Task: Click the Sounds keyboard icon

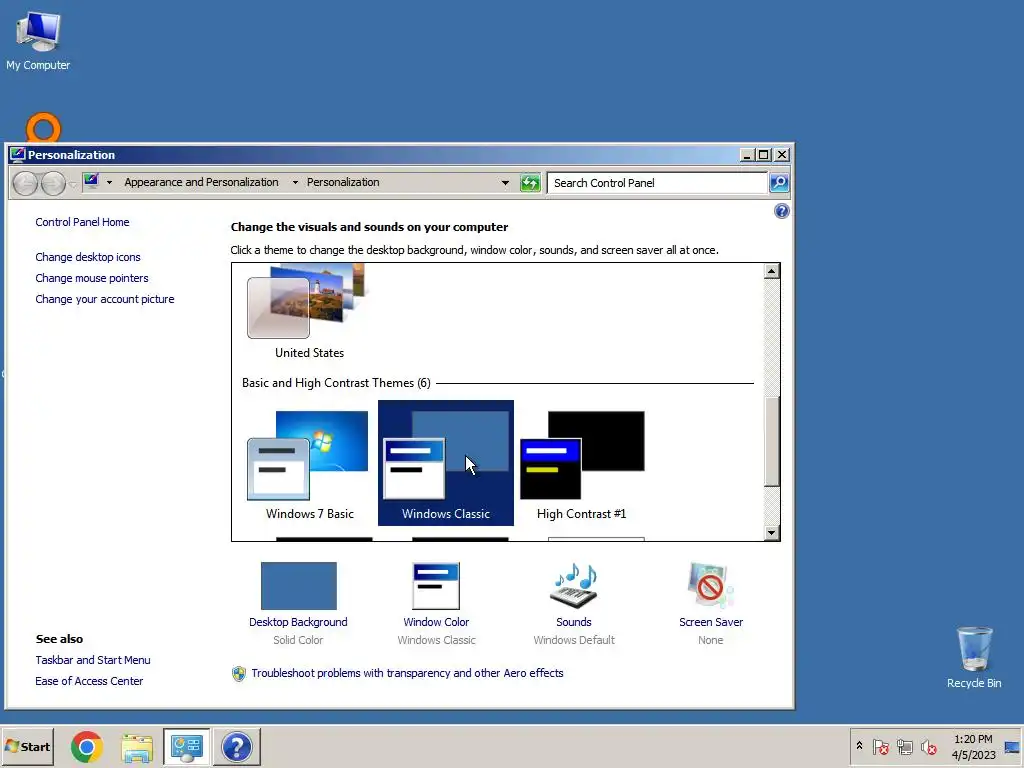Action: point(573,586)
